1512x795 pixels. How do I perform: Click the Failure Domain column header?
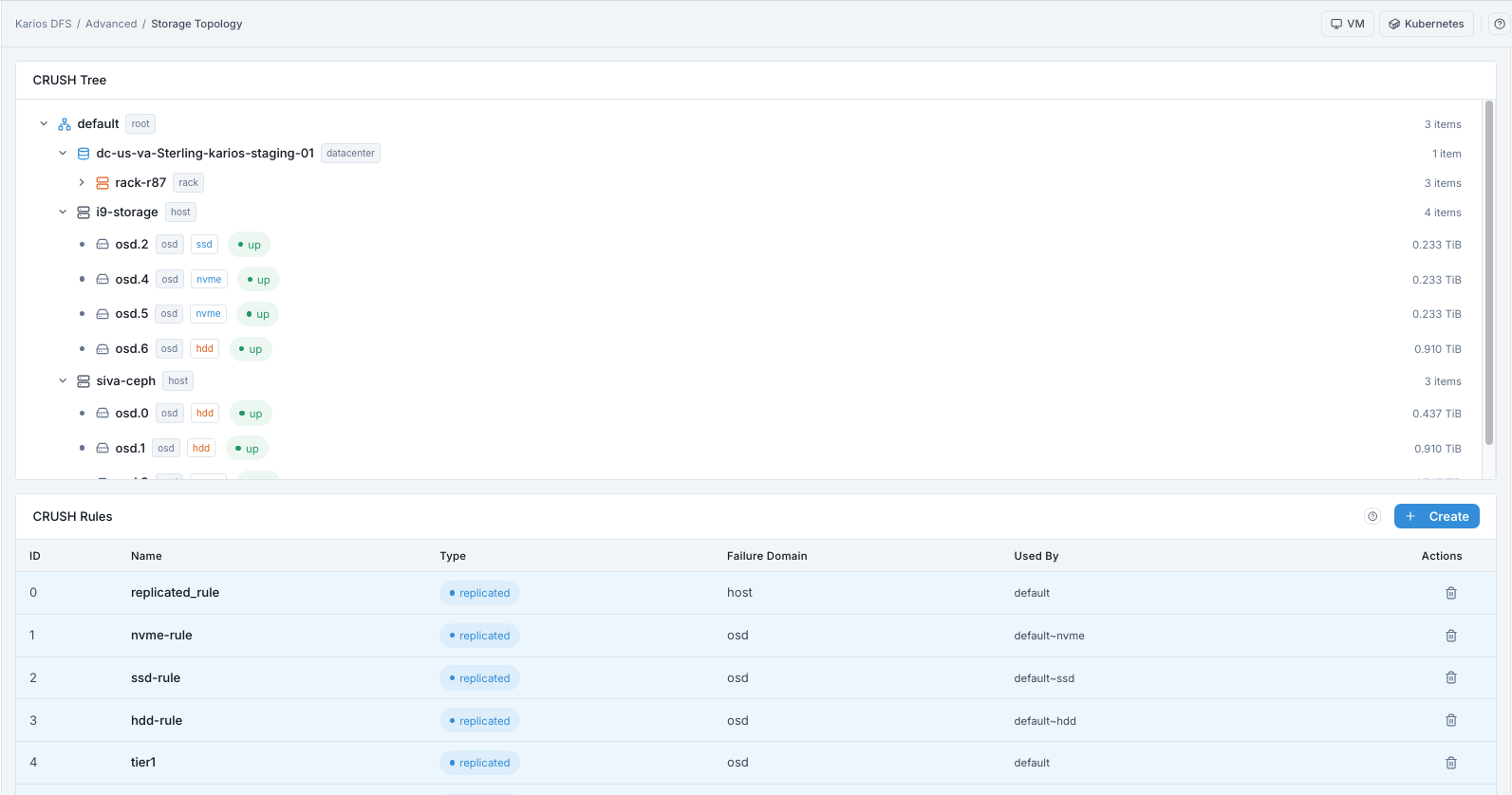(767, 556)
